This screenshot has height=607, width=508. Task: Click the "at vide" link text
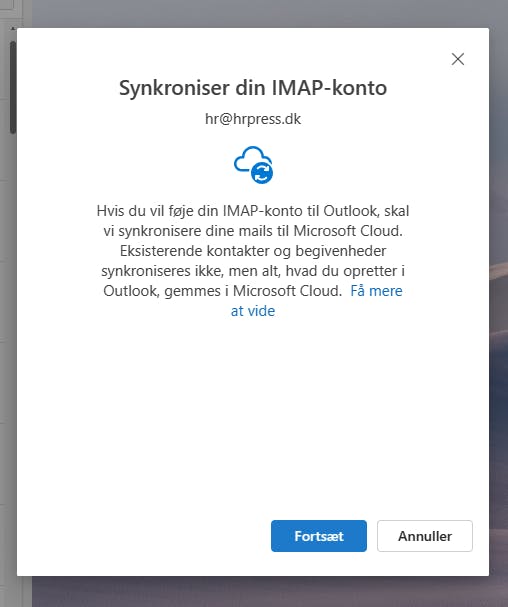click(253, 311)
